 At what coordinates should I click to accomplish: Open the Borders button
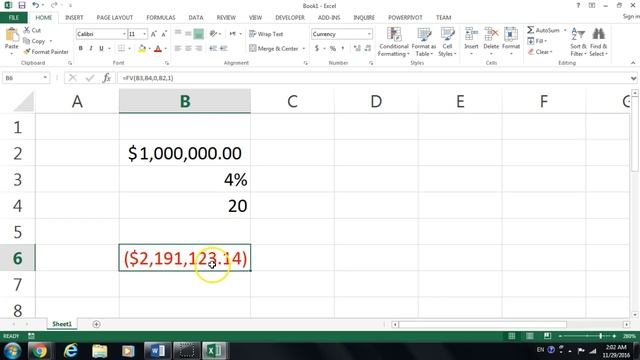(x=121, y=49)
